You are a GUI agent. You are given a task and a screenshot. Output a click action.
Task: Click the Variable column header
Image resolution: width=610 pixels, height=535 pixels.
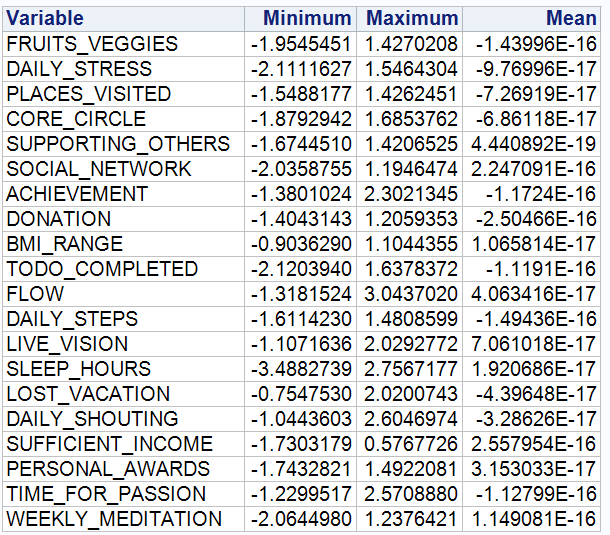click(x=123, y=19)
